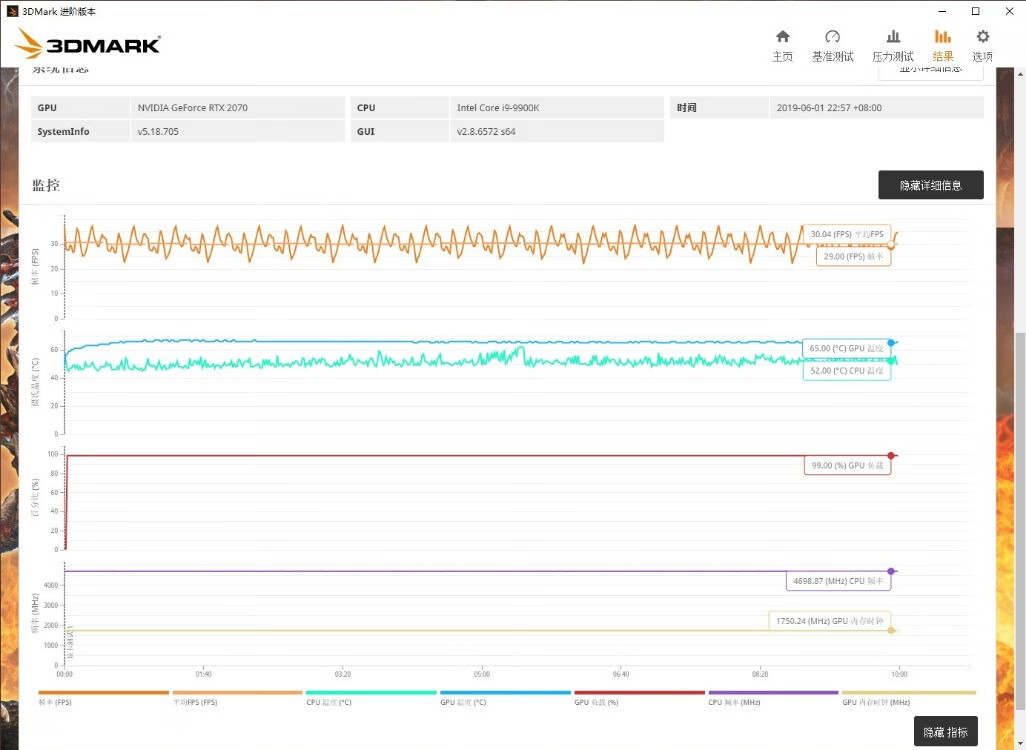Click the 3DMark logo in the header

click(88, 44)
